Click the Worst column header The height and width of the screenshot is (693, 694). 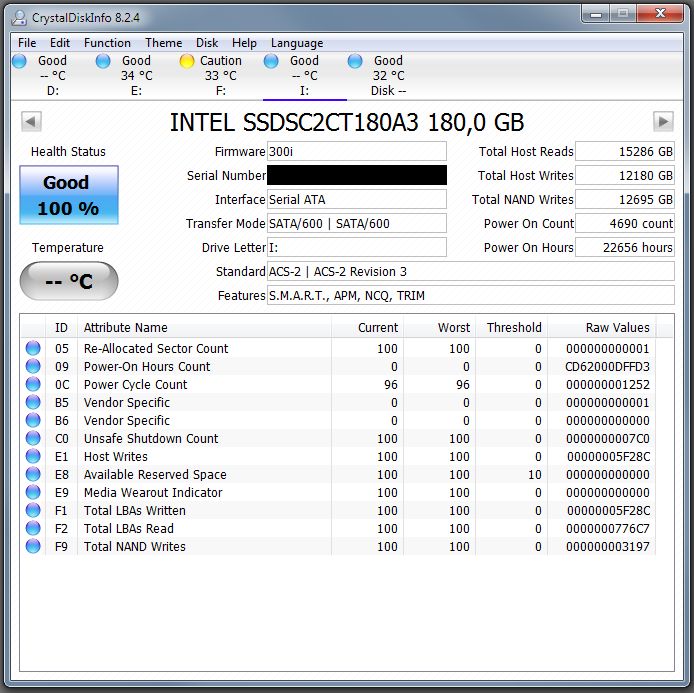point(440,327)
